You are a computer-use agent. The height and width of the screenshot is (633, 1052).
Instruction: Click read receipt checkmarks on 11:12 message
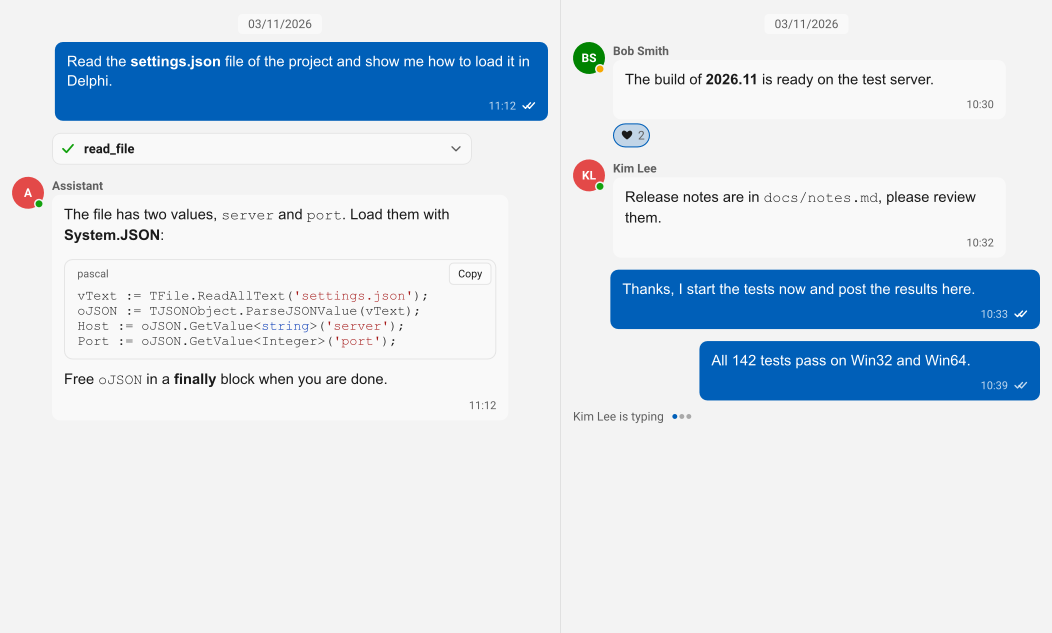click(x=529, y=105)
